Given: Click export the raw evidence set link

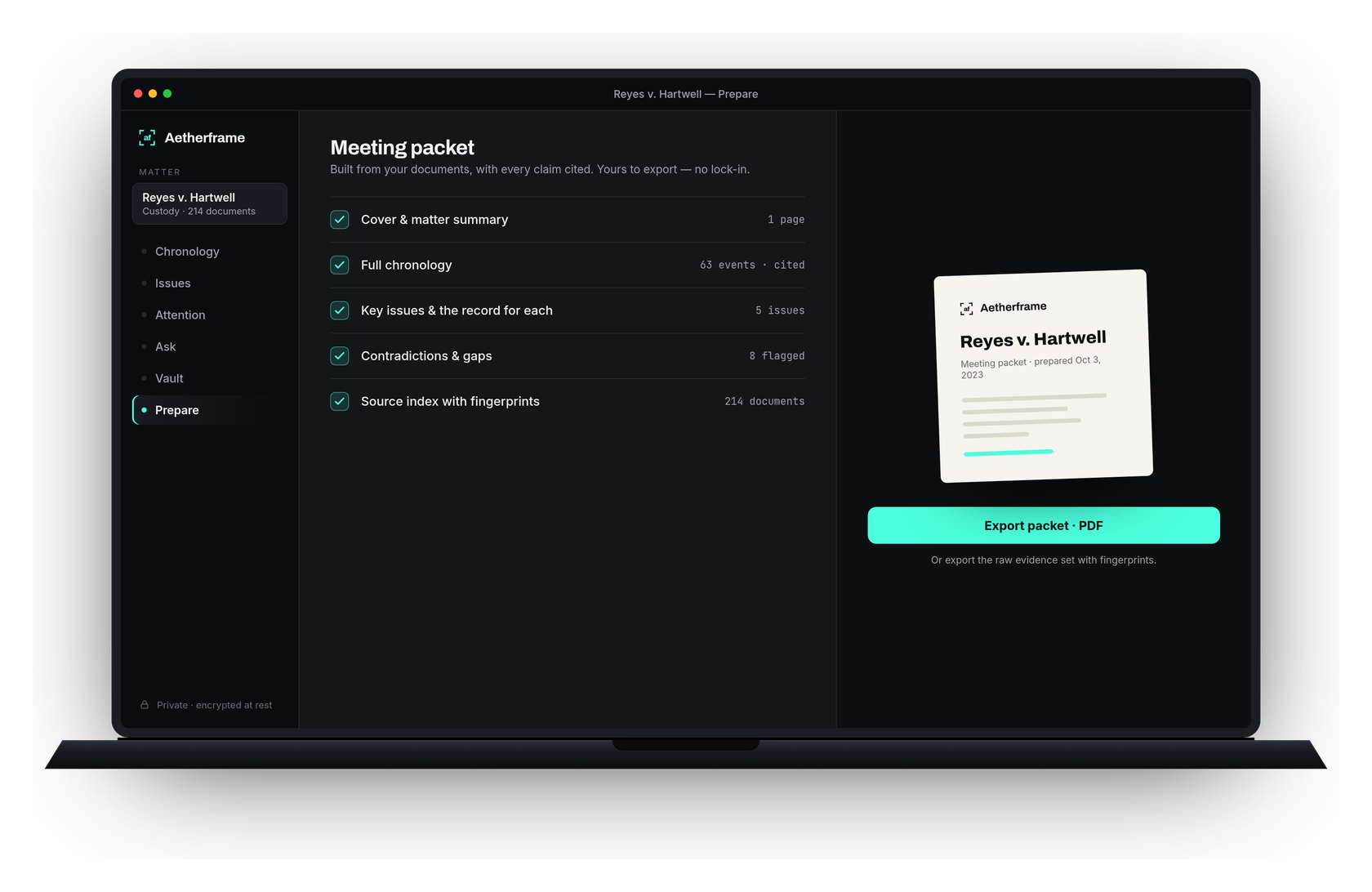Looking at the screenshot, I should click(x=1044, y=560).
